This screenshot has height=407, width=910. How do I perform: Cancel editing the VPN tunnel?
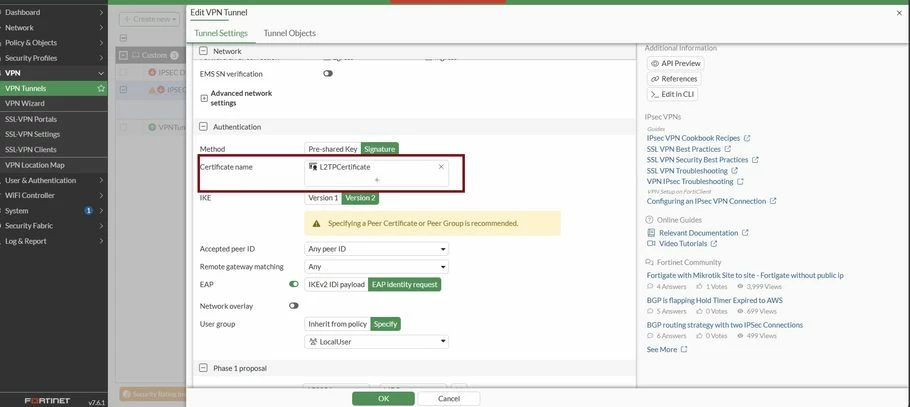(x=449, y=399)
